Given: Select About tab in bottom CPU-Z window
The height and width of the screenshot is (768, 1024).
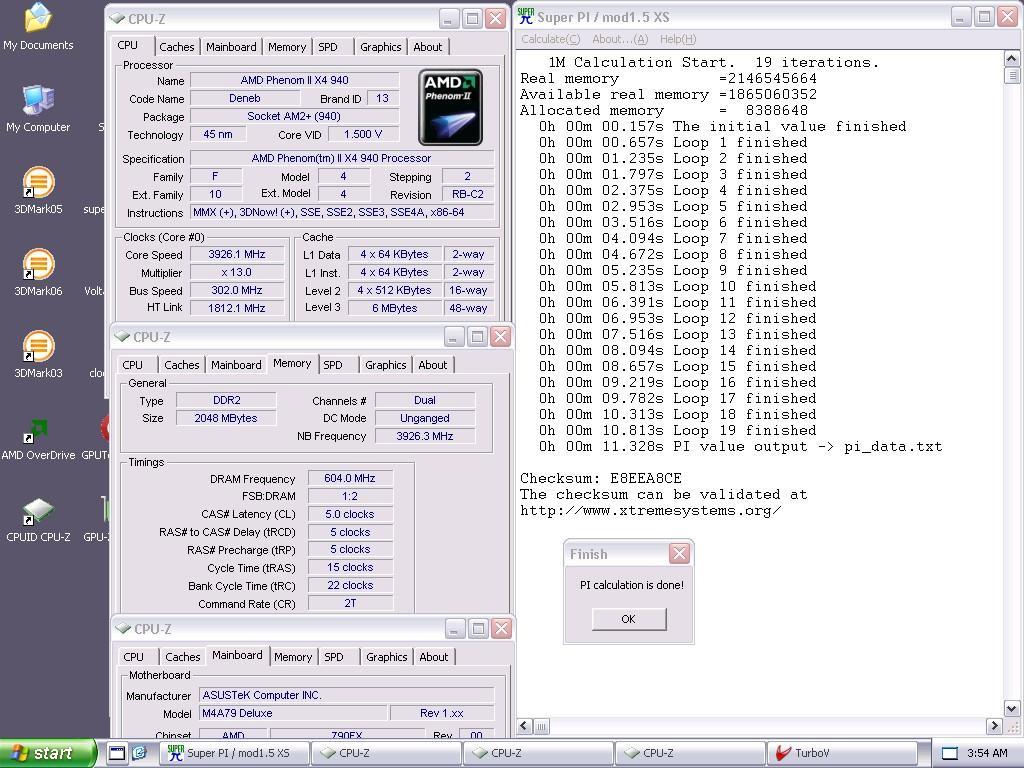Looking at the screenshot, I should pos(434,657).
